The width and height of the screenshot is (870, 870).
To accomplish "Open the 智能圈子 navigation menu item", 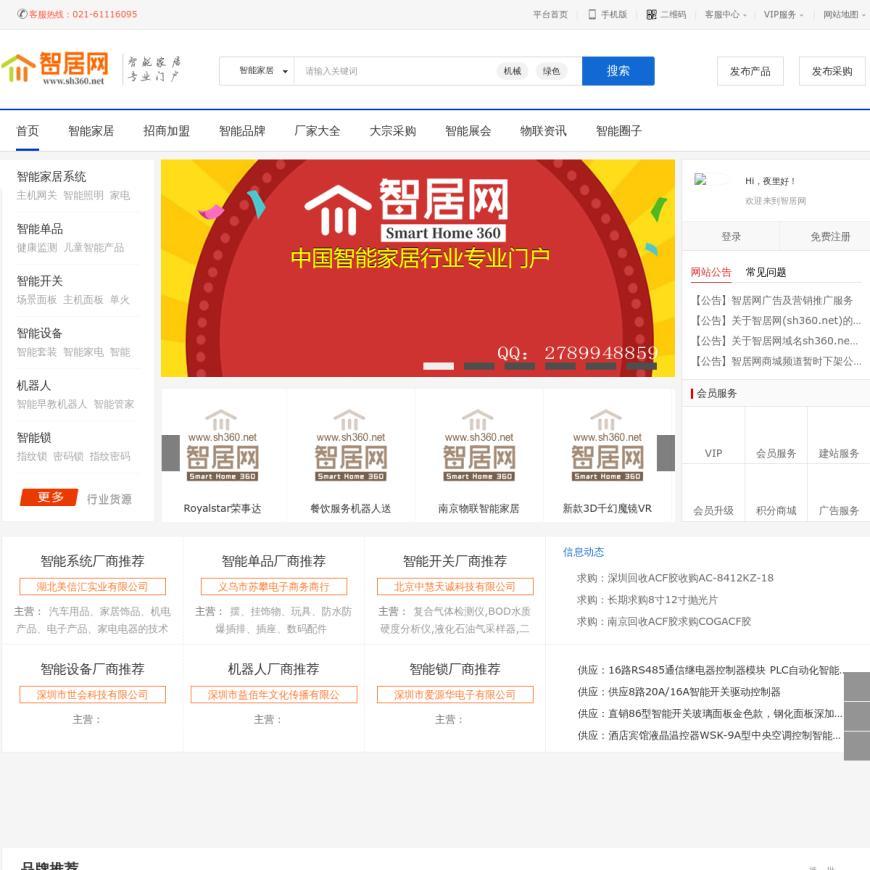I will [619, 131].
